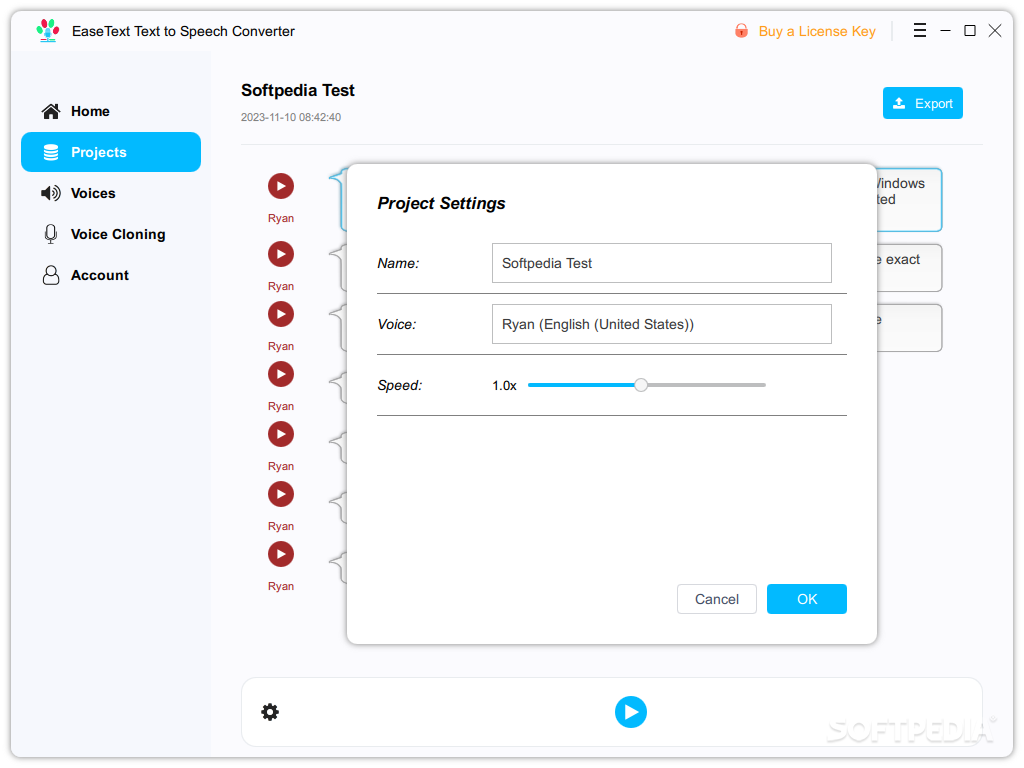Click the 1.0x speed value
Image resolution: width=1024 pixels, height=768 pixels.
point(504,386)
